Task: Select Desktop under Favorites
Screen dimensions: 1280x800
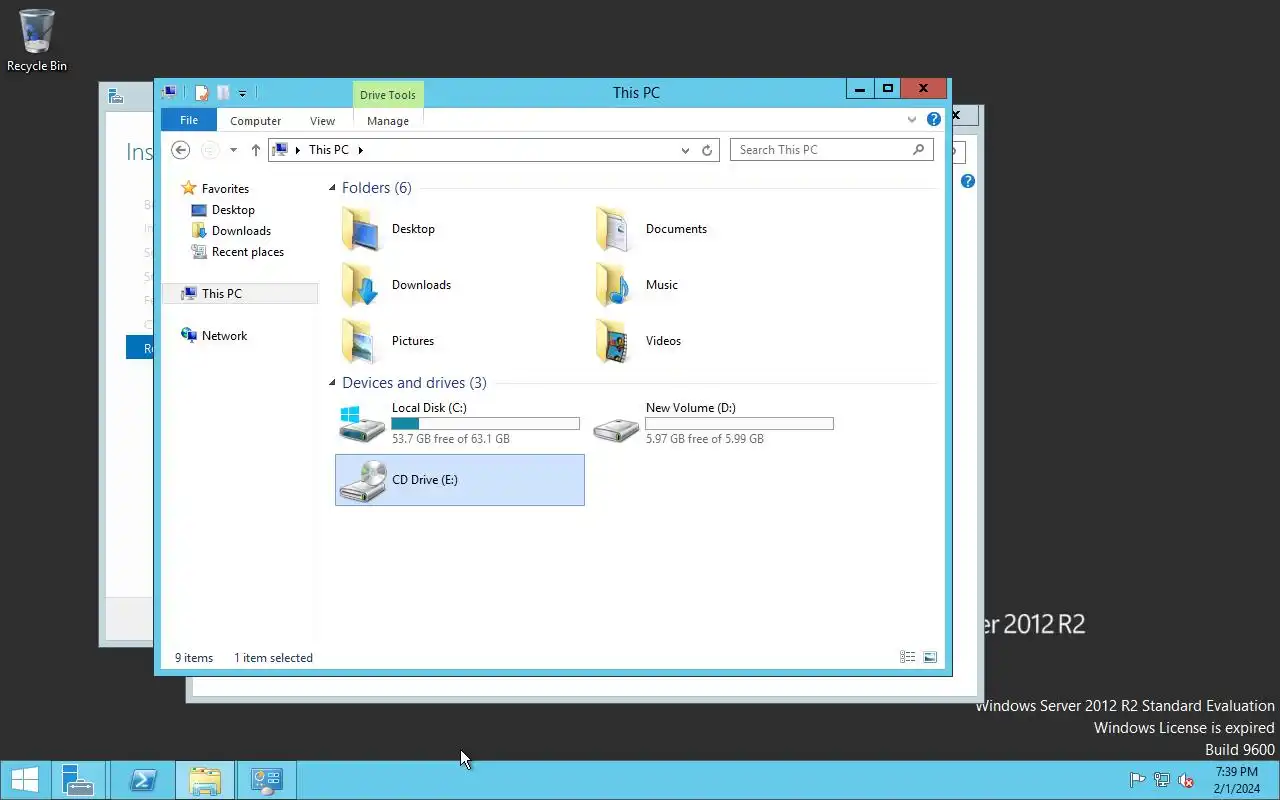Action: pos(233,210)
